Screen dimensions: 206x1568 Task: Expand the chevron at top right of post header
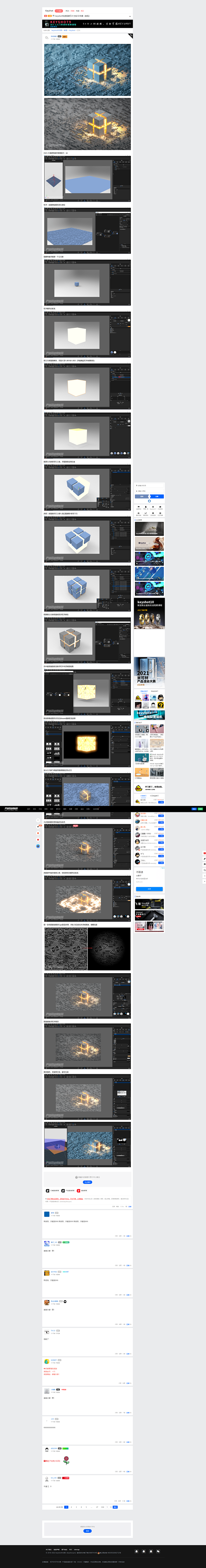(129, 16)
